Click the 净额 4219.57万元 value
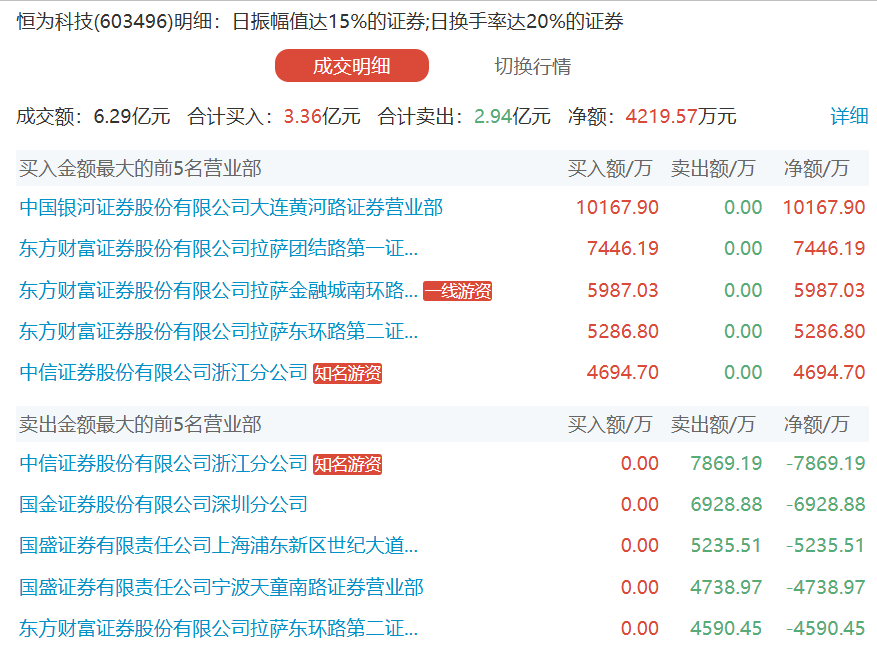Image resolution: width=877 pixels, height=651 pixels. click(x=681, y=116)
